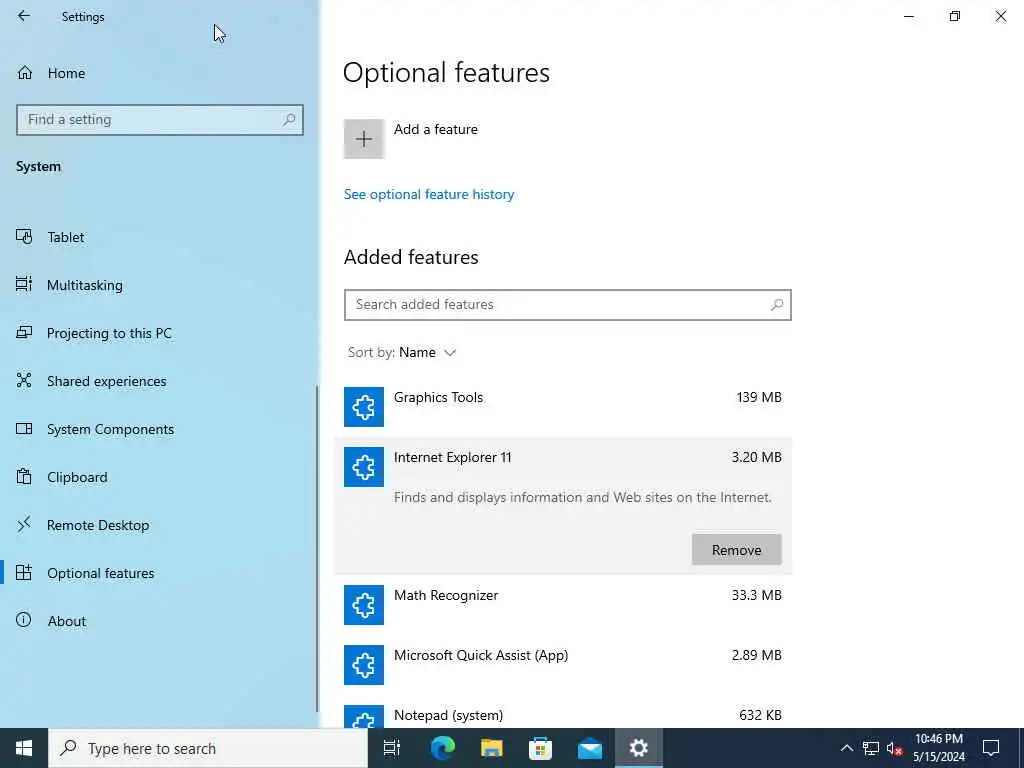Click the Optional features grid icon
Viewport: 1024px width, 768px height.
[24, 573]
